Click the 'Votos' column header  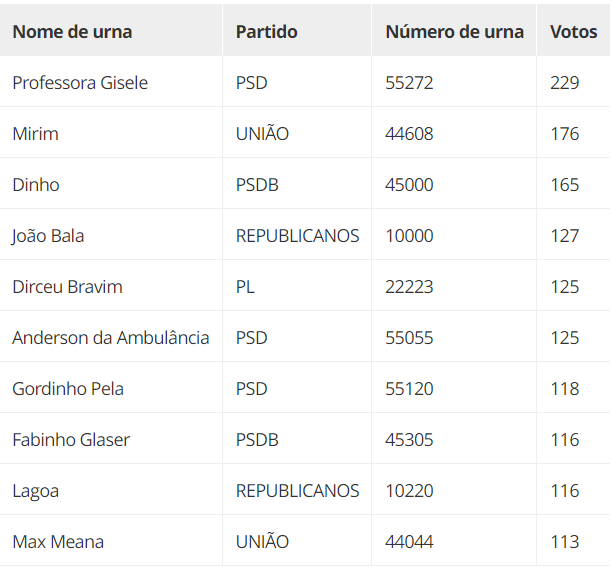point(574,31)
